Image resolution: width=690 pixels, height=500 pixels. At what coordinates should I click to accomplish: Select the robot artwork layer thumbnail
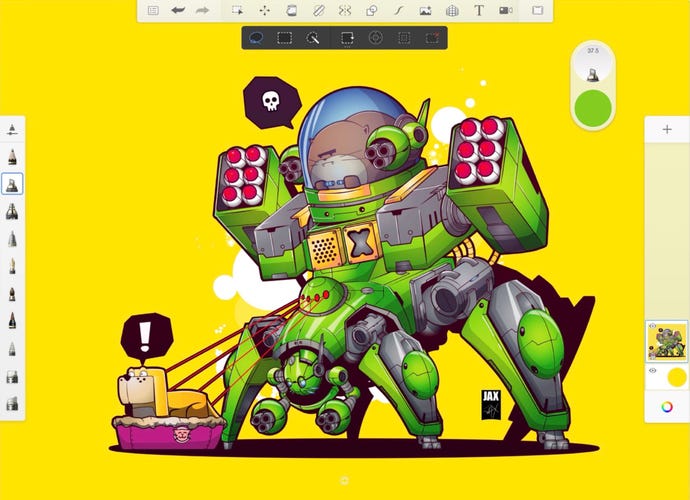point(668,342)
